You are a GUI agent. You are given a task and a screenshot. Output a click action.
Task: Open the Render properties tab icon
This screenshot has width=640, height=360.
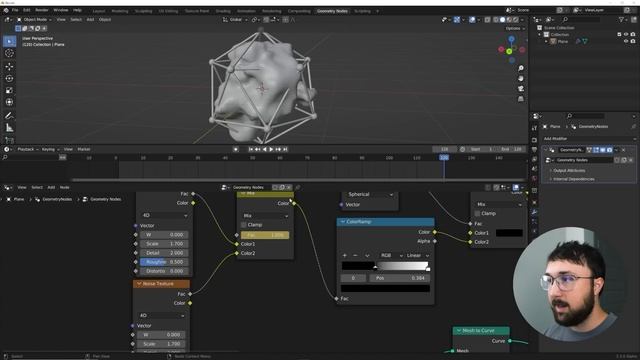click(534, 140)
